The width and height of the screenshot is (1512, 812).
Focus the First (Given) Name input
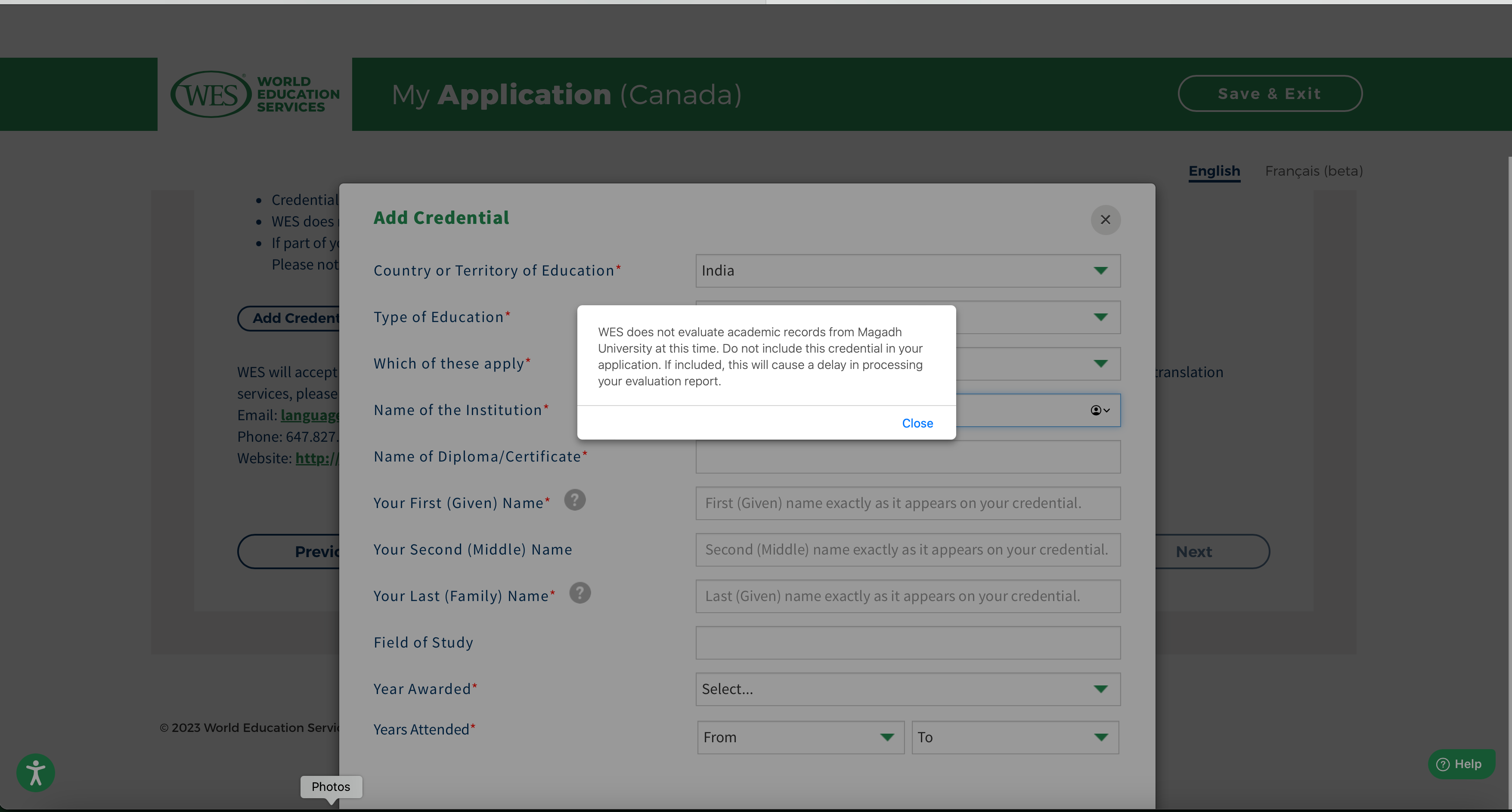(x=908, y=503)
